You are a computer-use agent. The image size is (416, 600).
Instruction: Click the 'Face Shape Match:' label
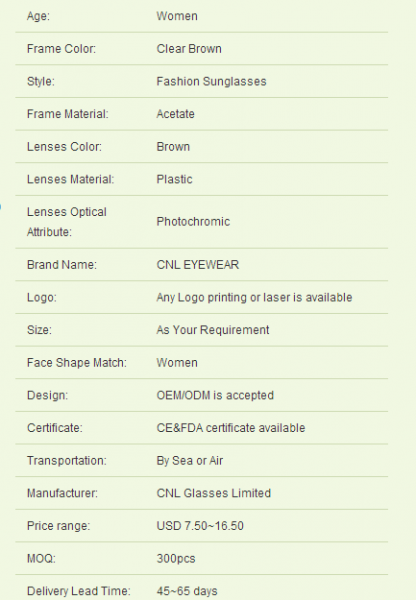(x=77, y=362)
